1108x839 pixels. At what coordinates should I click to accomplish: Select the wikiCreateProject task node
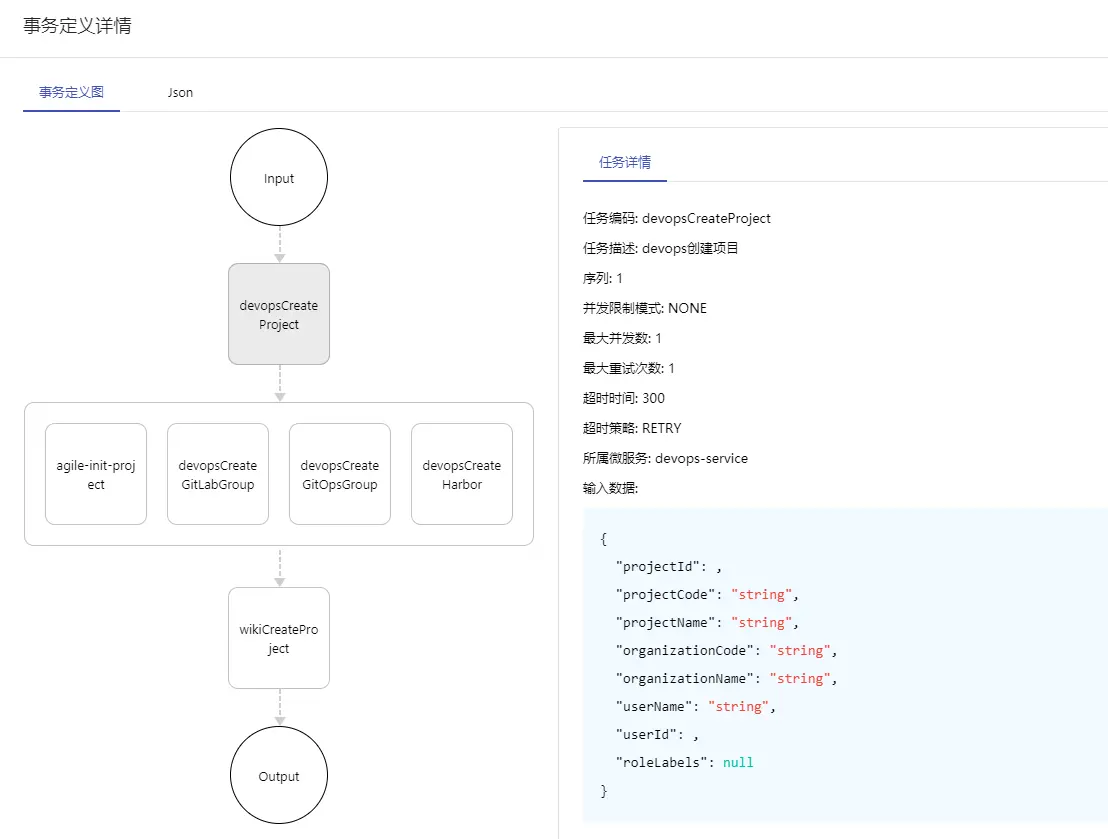click(x=279, y=638)
